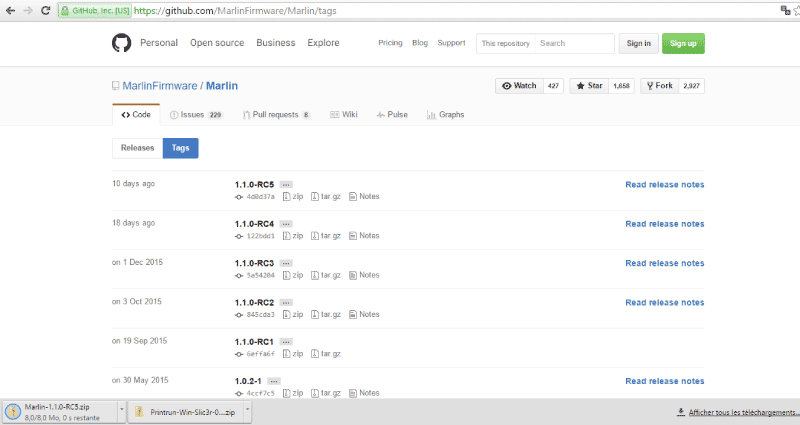Screen dimensions: 800x425
Task: Open Notes for 1.1.0-RC3
Action: [x=364, y=275]
